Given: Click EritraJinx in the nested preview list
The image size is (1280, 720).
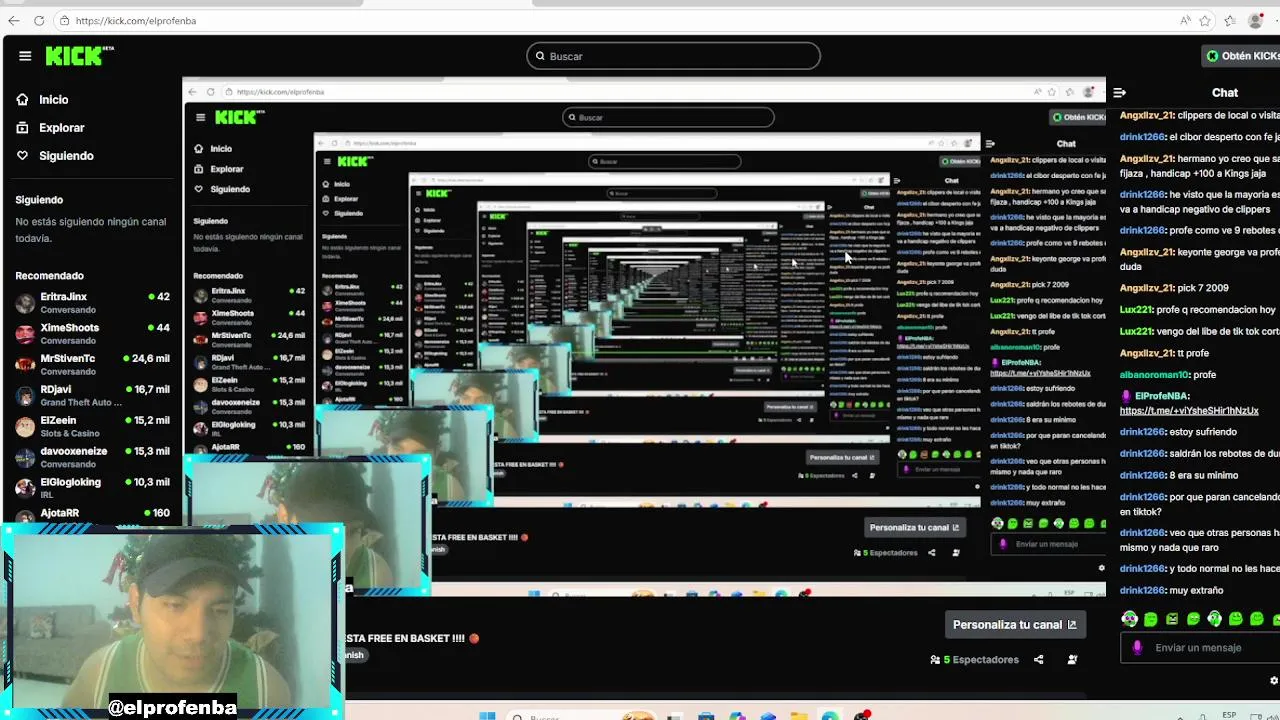Looking at the screenshot, I should point(249,294).
